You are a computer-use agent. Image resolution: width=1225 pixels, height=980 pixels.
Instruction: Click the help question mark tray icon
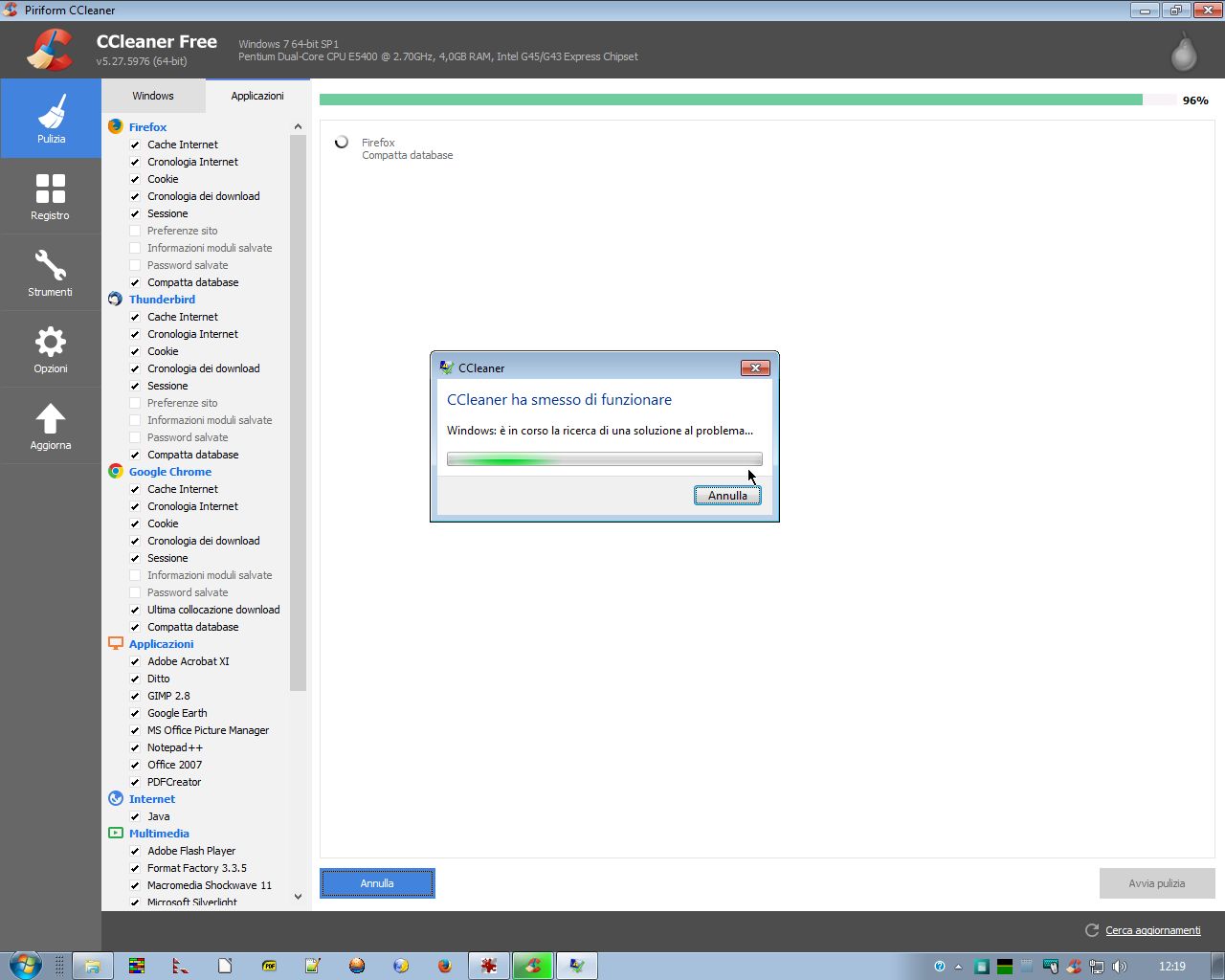pyautogui.click(x=939, y=967)
